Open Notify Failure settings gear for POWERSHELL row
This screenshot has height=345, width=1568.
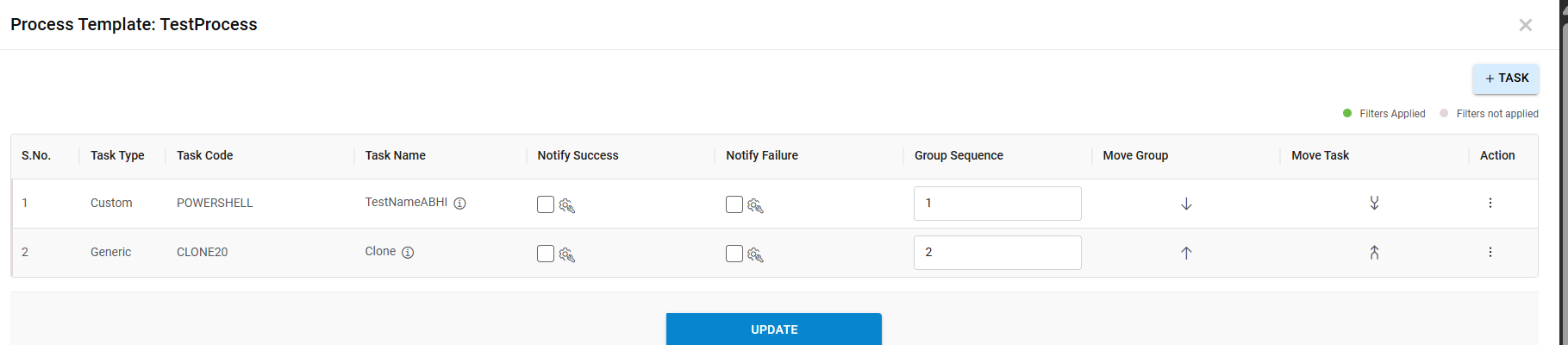pyautogui.click(x=756, y=205)
